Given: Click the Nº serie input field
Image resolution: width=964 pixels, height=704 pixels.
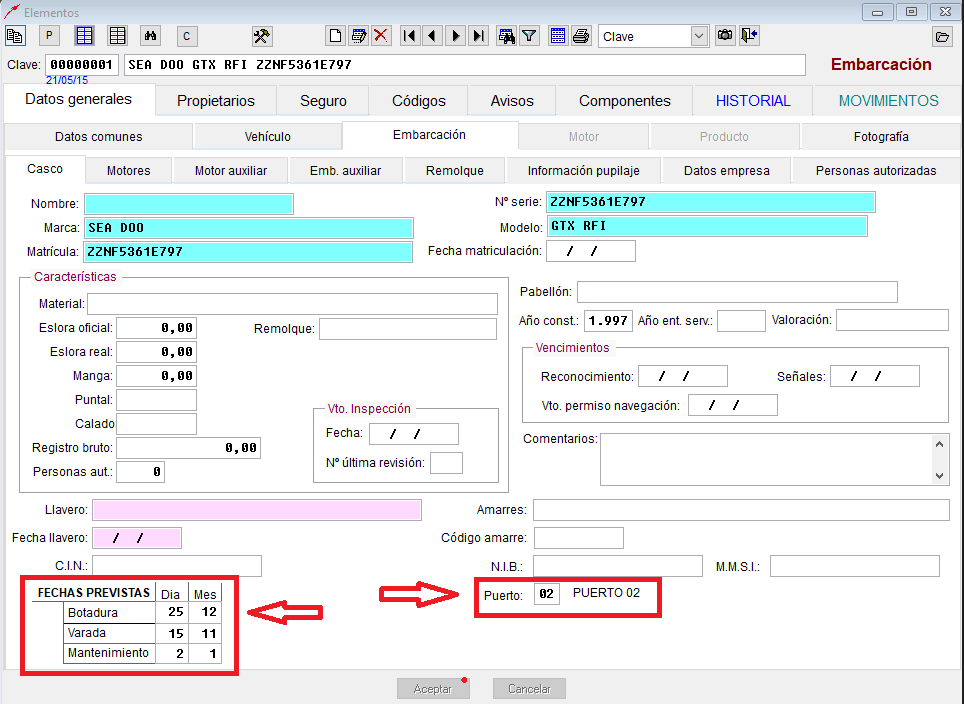Looking at the screenshot, I should (711, 202).
